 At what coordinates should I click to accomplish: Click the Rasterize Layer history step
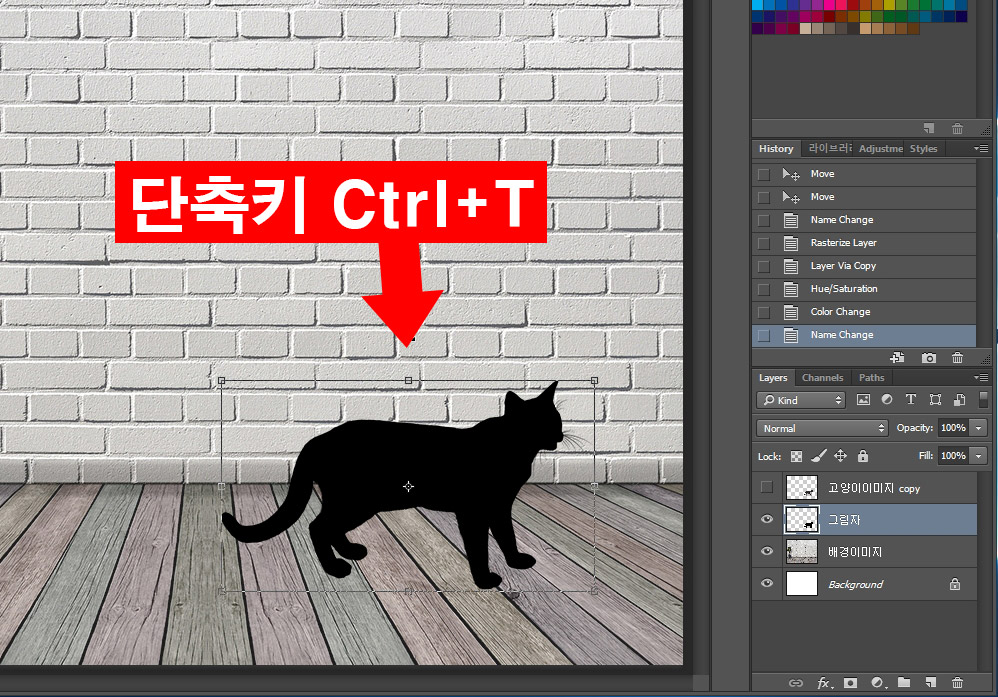[842, 242]
